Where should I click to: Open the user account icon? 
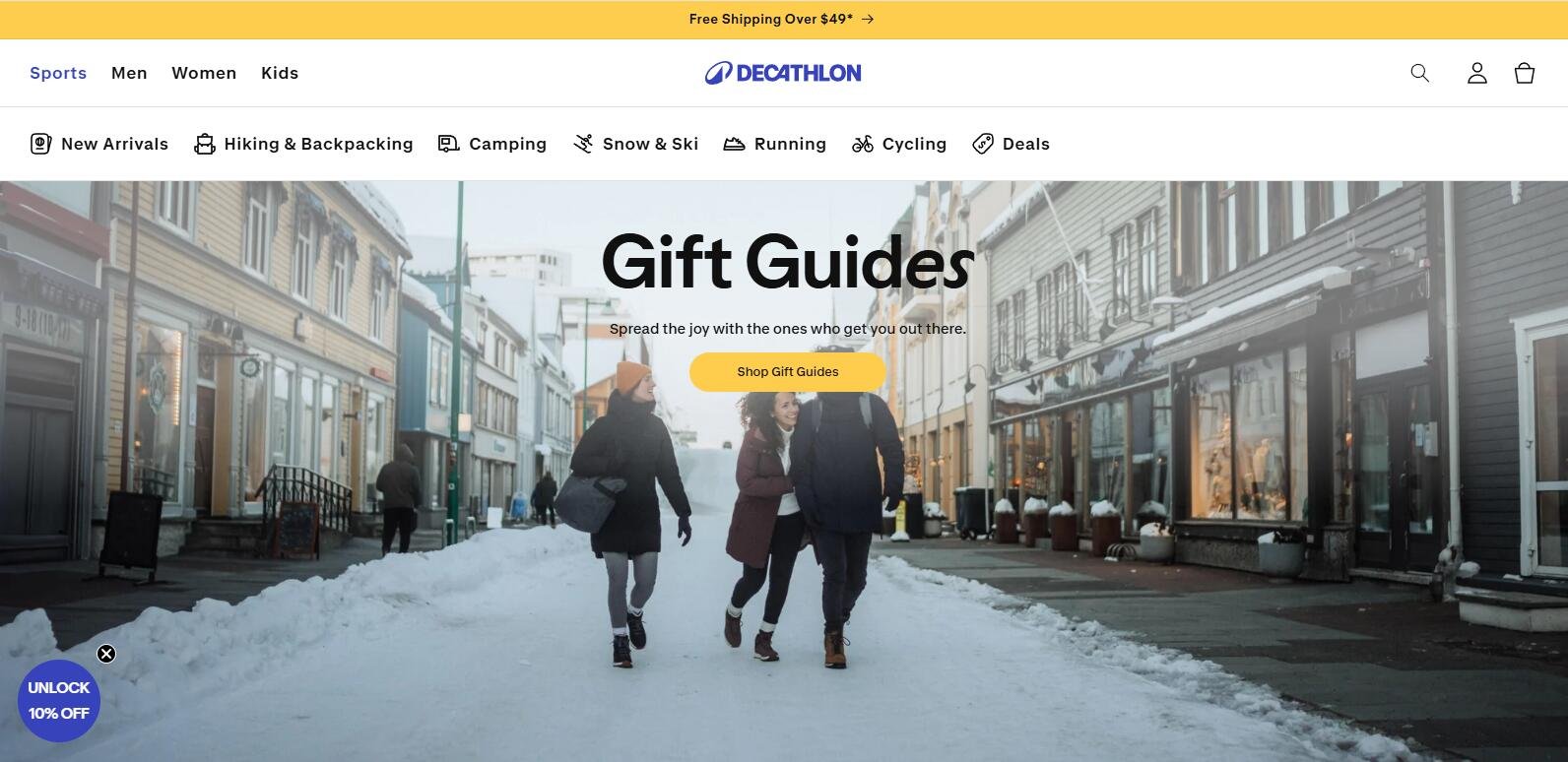point(1476,73)
